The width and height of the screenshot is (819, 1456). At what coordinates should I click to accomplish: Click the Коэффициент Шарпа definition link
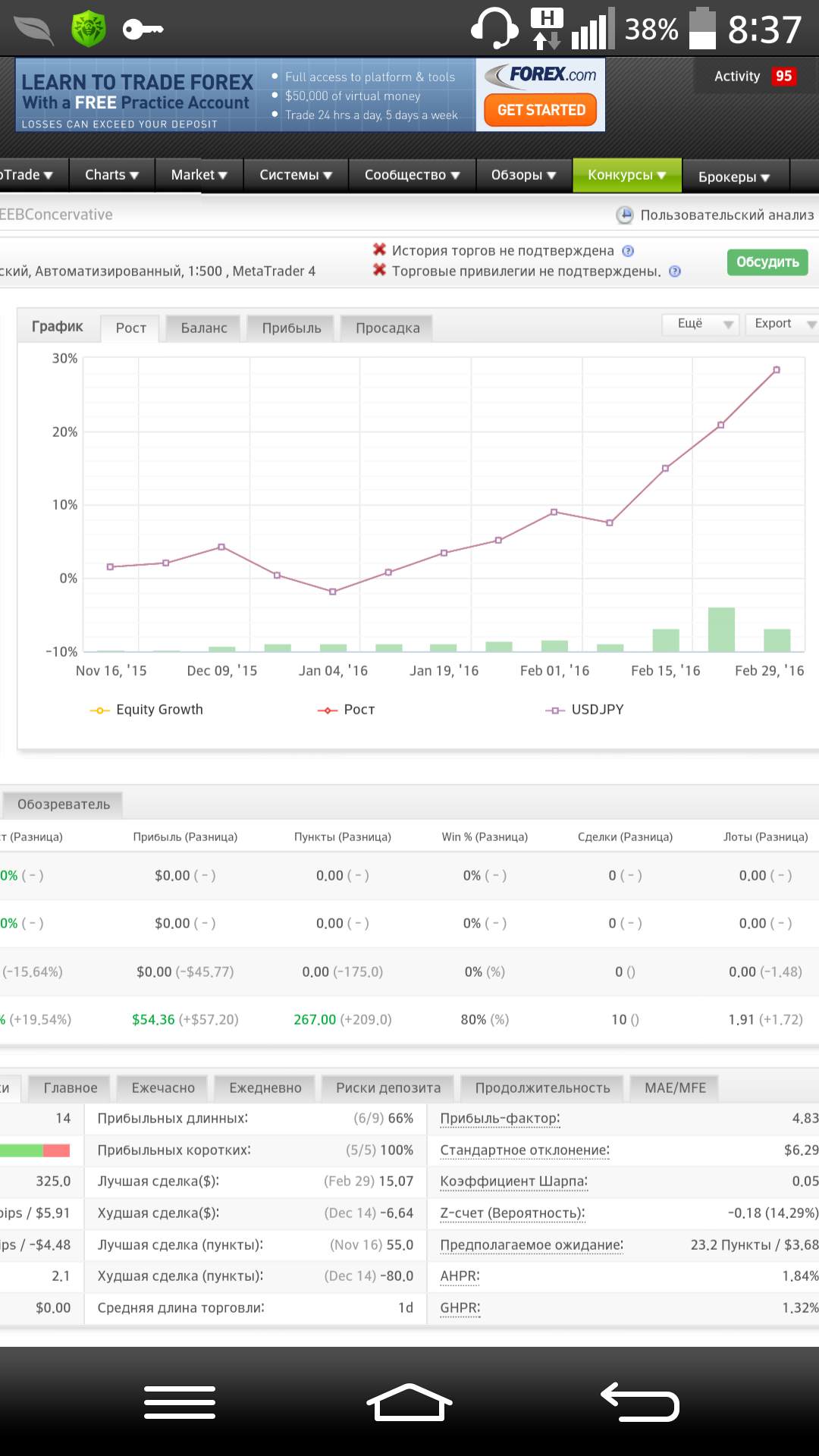pyautogui.click(x=513, y=1181)
